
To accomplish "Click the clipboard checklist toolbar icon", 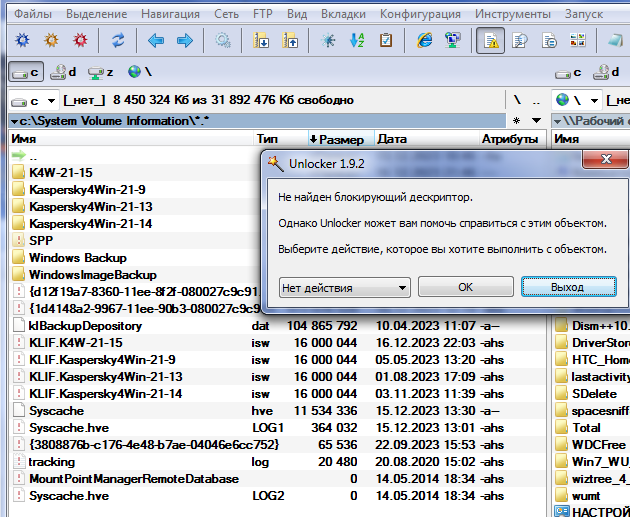I will [386, 41].
